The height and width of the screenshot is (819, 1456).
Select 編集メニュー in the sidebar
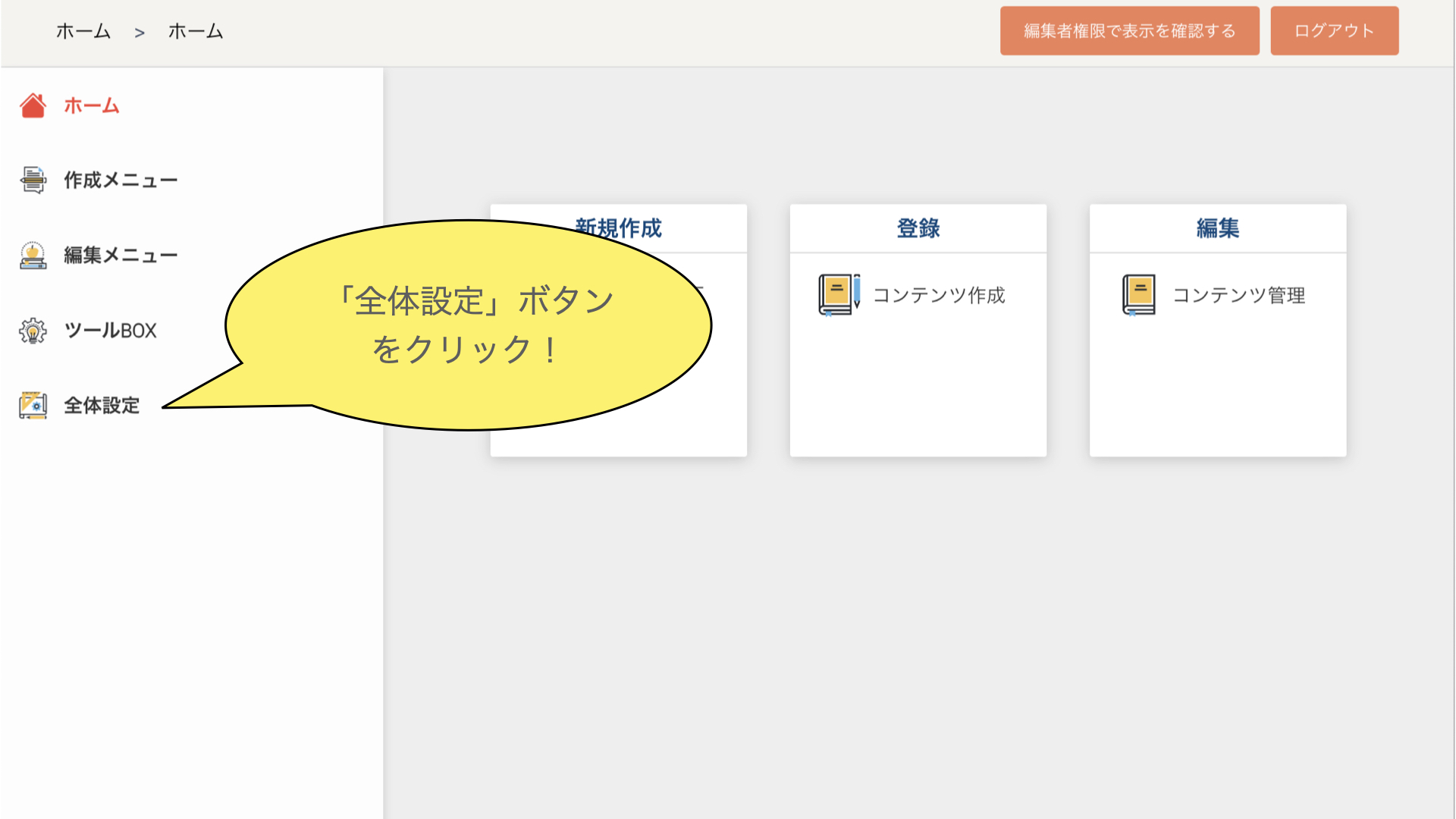pyautogui.click(x=121, y=256)
